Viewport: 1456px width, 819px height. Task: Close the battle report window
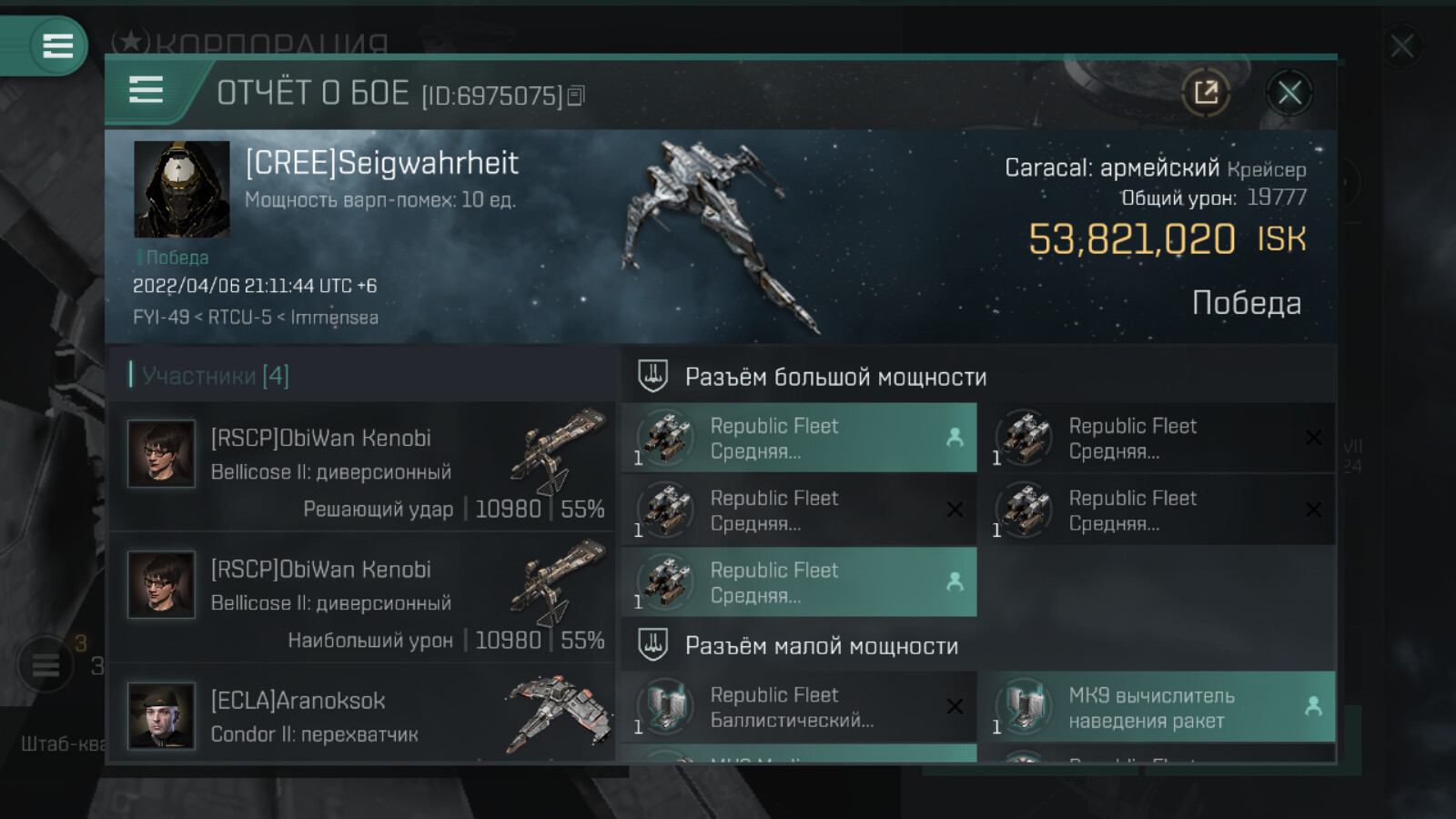1289,92
